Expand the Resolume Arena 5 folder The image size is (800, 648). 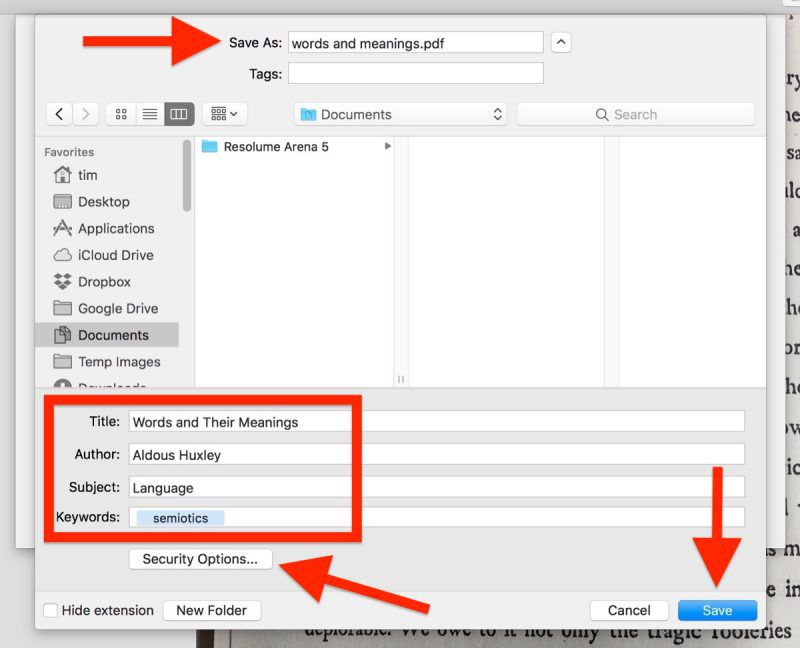coord(388,147)
